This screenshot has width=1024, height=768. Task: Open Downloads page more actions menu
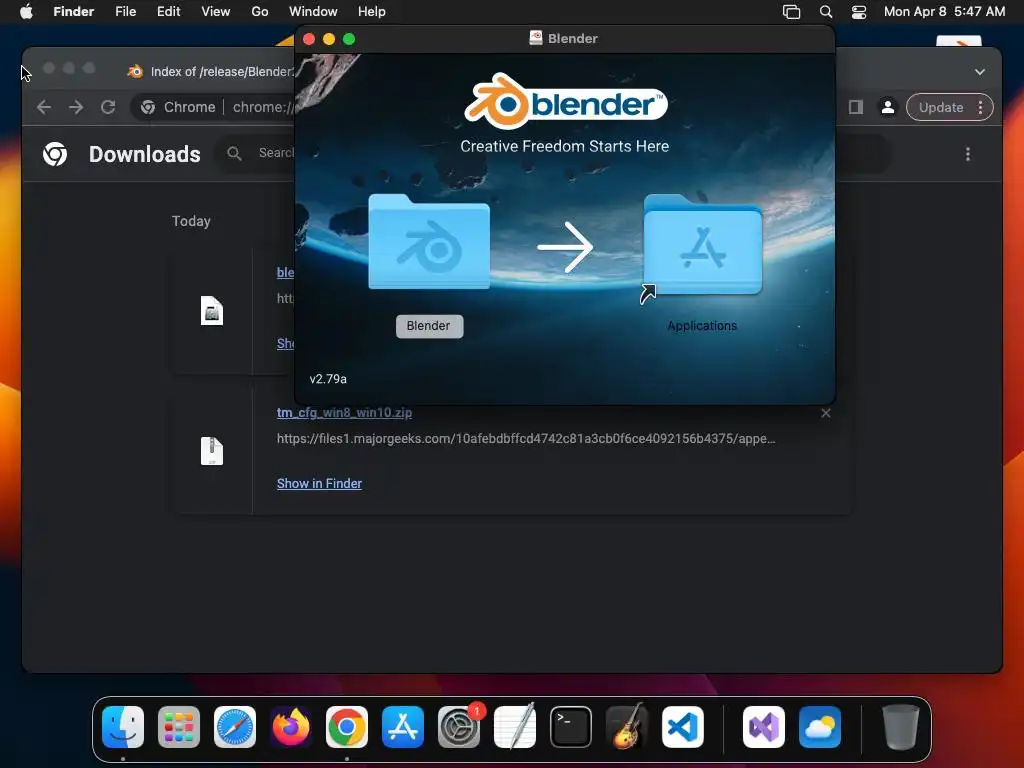click(x=968, y=154)
